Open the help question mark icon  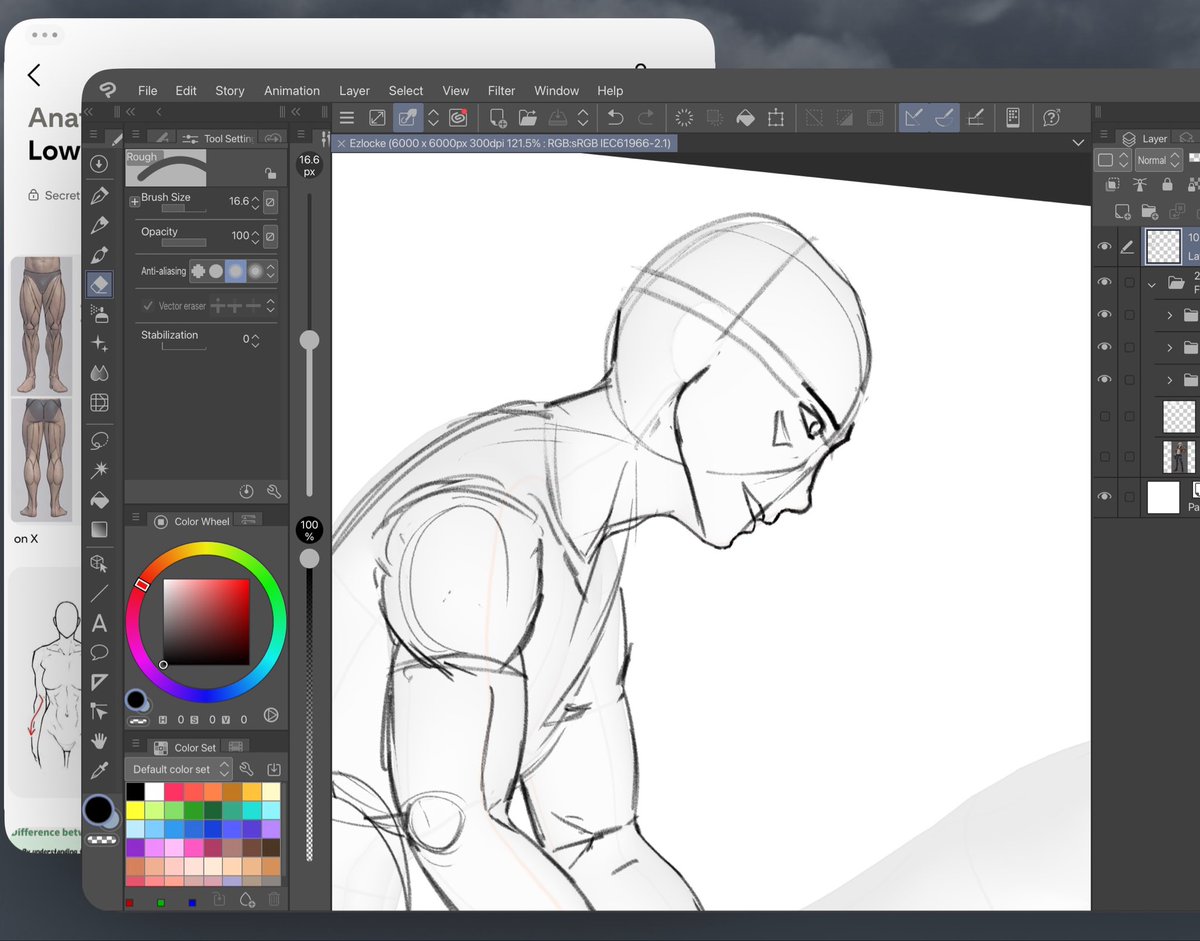(1051, 118)
